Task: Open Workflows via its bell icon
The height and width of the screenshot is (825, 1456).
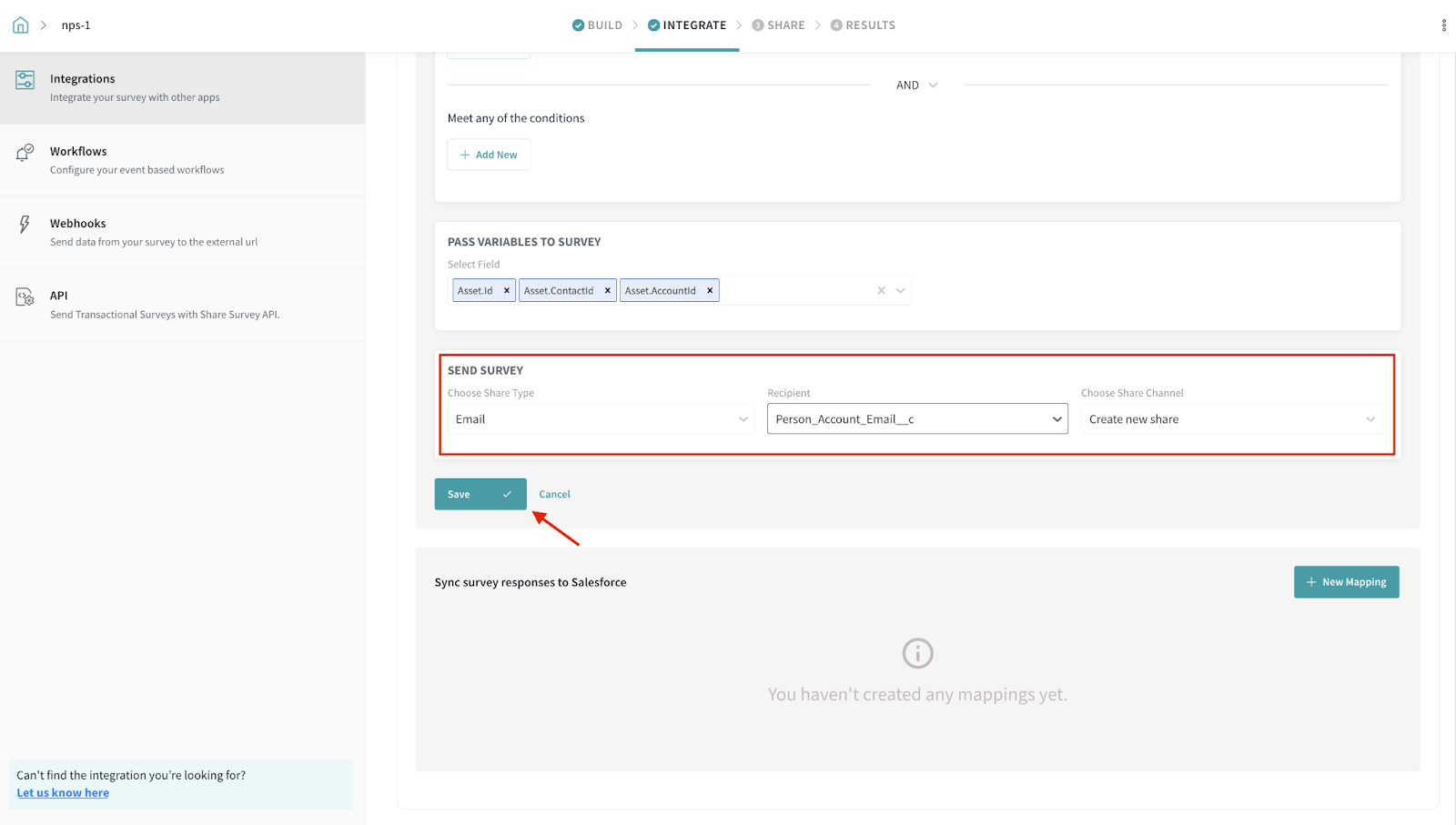Action: coord(25,153)
